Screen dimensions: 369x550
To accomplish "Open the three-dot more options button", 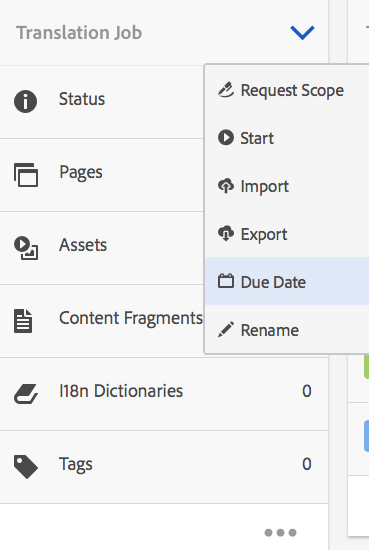I will coord(280,532).
